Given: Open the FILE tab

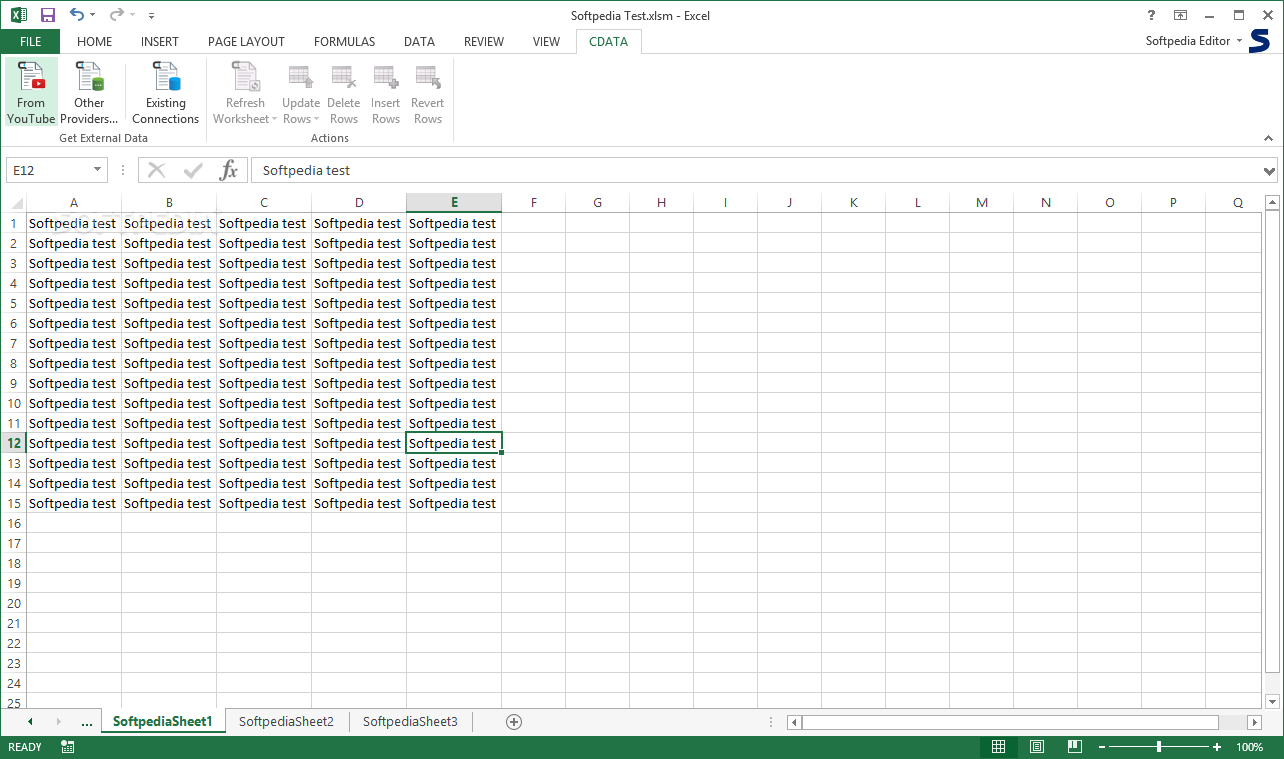Looking at the screenshot, I should pyautogui.click(x=30, y=41).
